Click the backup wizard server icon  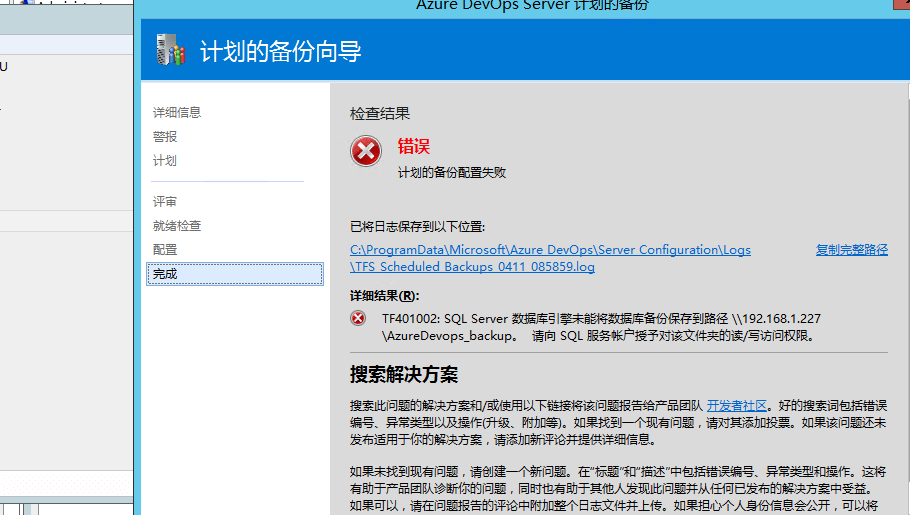click(171, 50)
